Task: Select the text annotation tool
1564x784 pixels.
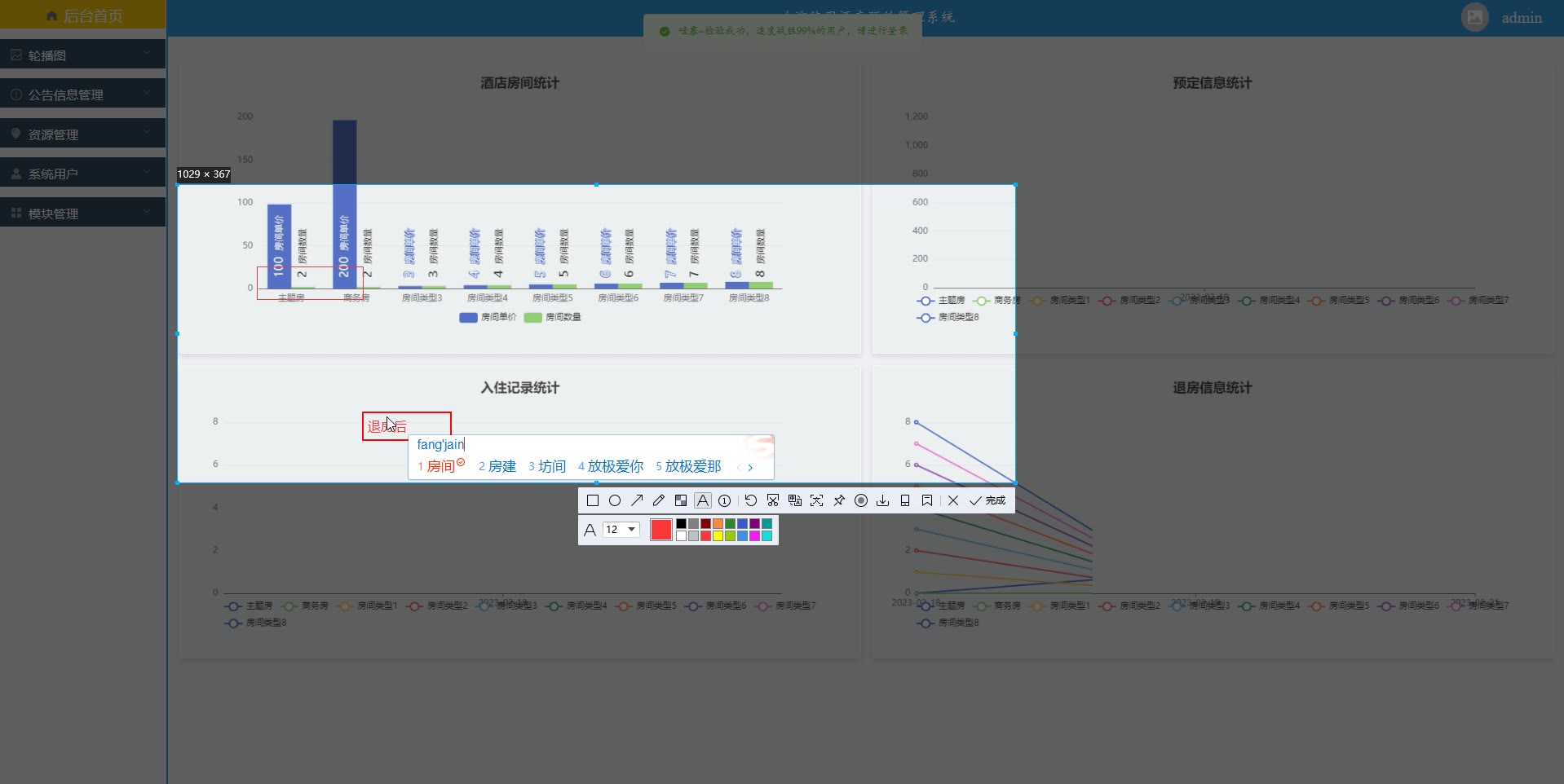Action: [x=703, y=500]
